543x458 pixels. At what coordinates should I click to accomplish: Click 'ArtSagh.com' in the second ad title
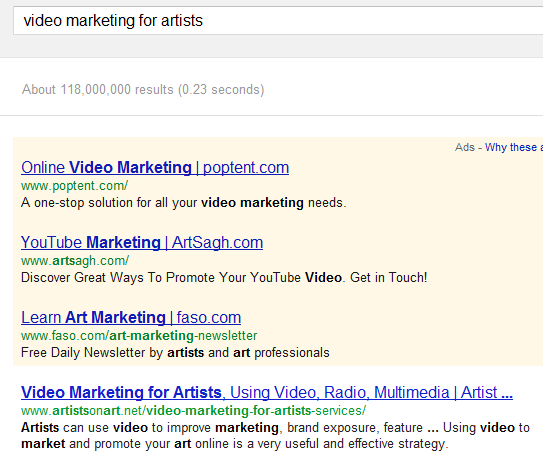click(x=217, y=243)
